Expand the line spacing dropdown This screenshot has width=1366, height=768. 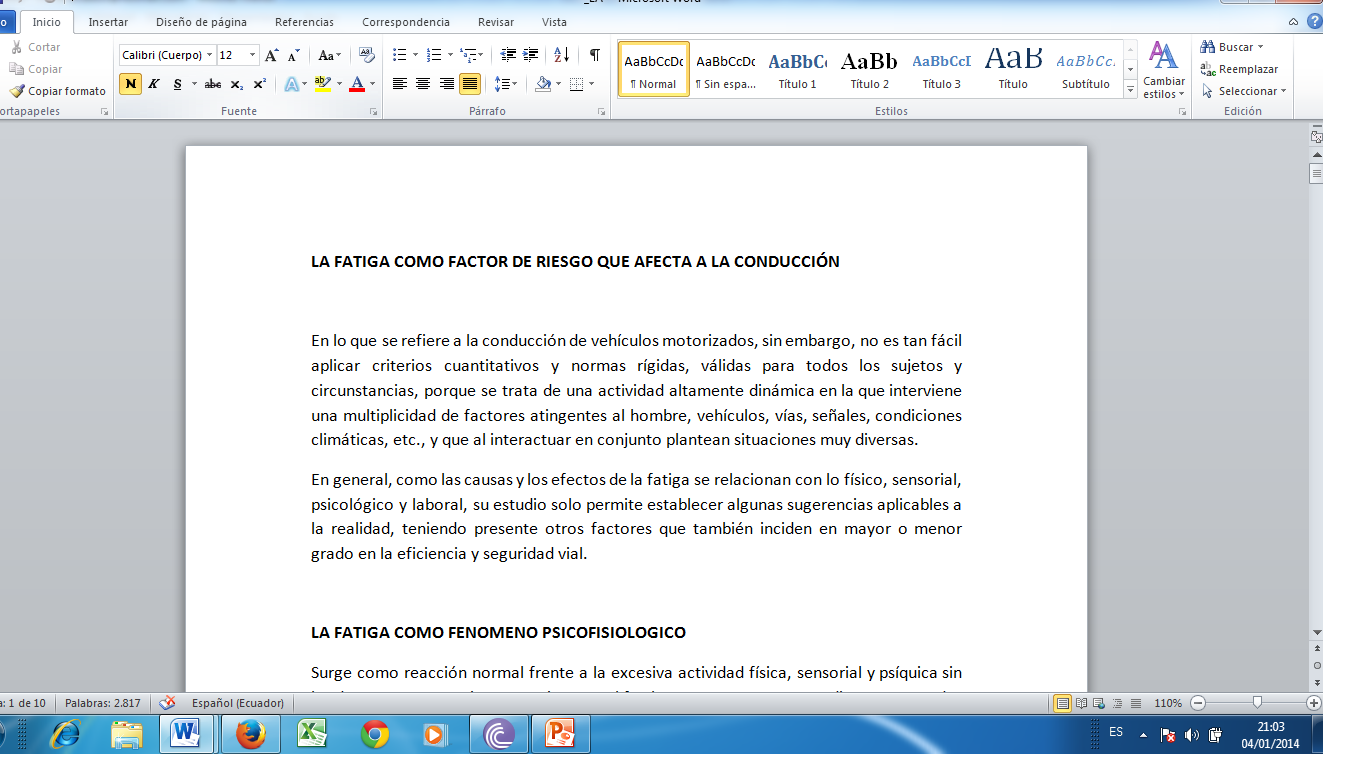[514, 84]
